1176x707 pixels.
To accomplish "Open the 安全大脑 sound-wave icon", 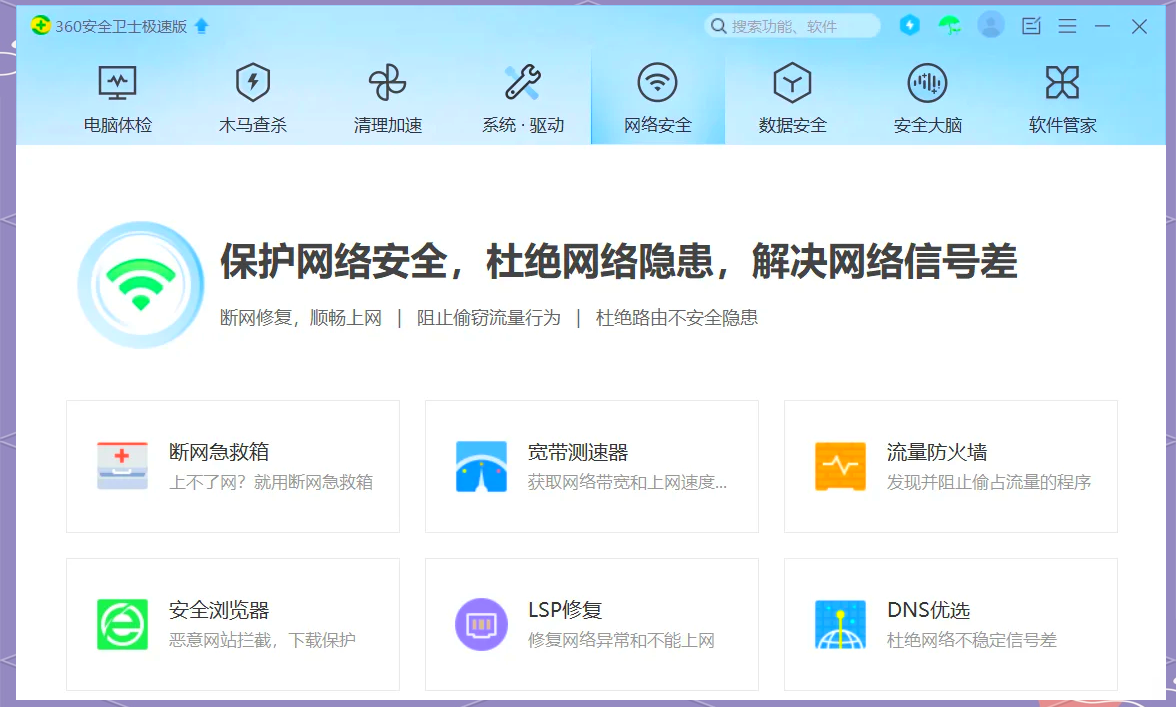I will [x=928, y=82].
